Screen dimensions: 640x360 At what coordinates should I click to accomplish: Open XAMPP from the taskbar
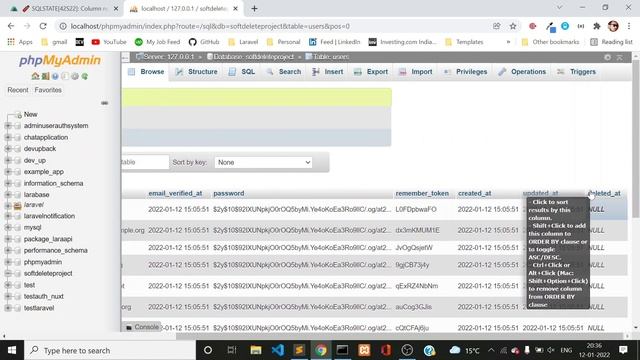[x=364, y=350]
